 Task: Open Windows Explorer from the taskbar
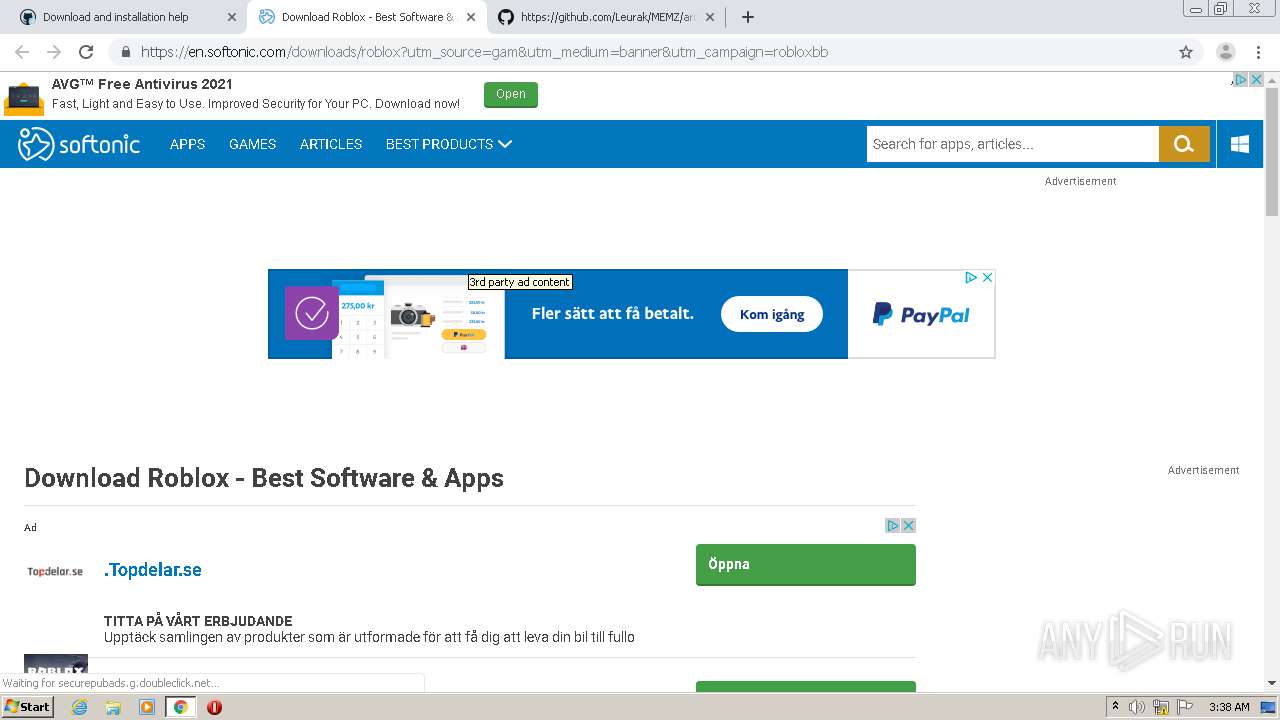click(x=113, y=707)
